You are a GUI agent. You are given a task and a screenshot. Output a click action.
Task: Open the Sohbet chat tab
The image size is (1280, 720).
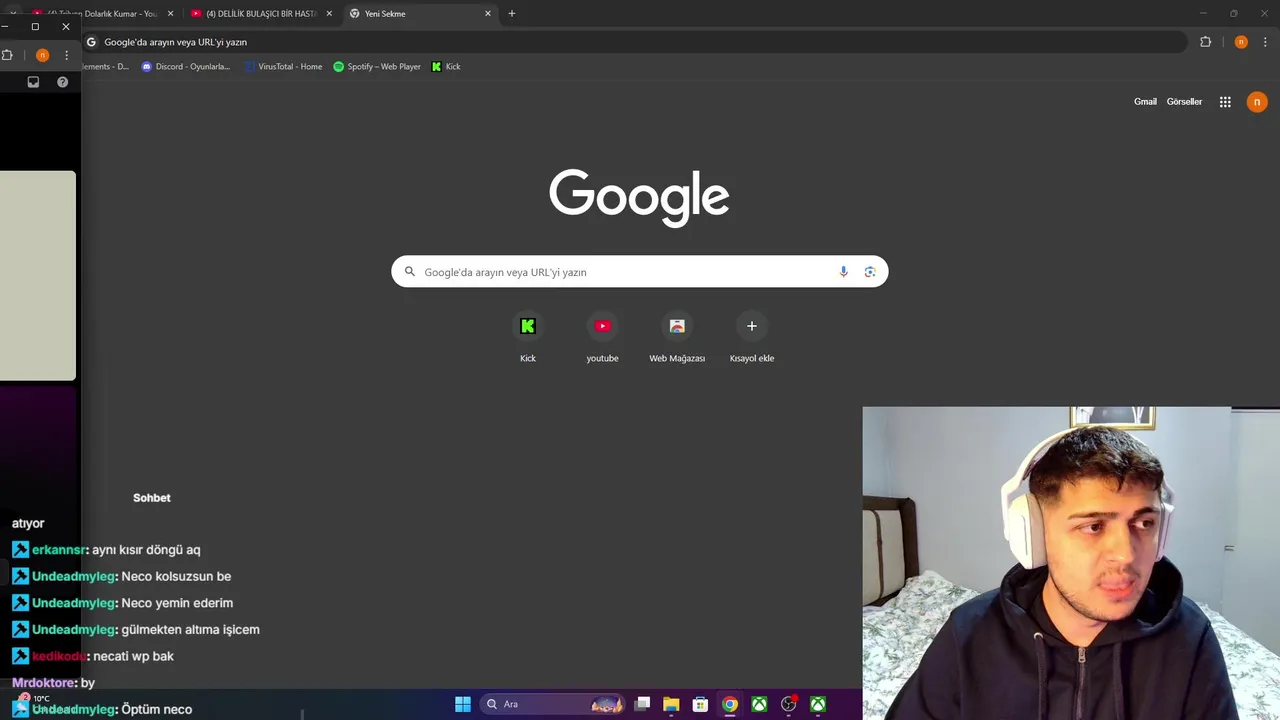pos(152,498)
